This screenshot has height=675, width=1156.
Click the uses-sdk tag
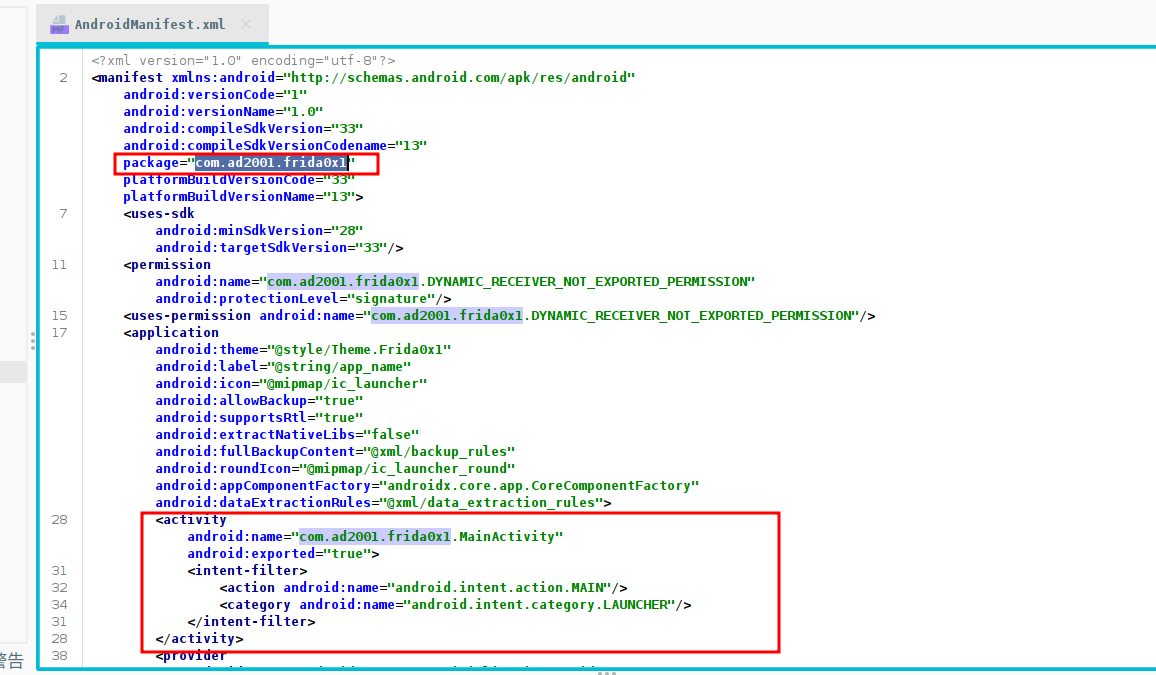(x=159, y=213)
